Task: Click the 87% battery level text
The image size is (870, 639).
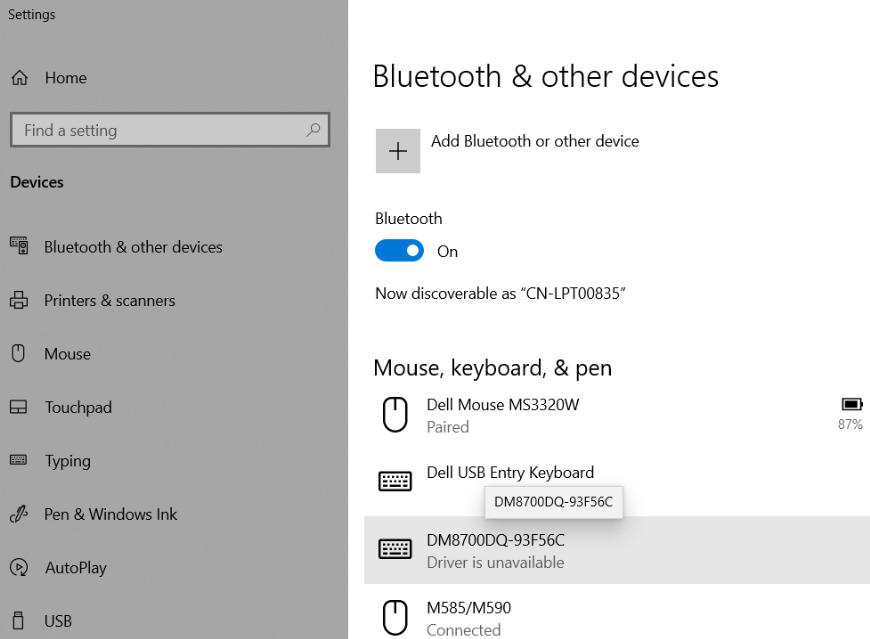Action: pyautogui.click(x=850, y=424)
